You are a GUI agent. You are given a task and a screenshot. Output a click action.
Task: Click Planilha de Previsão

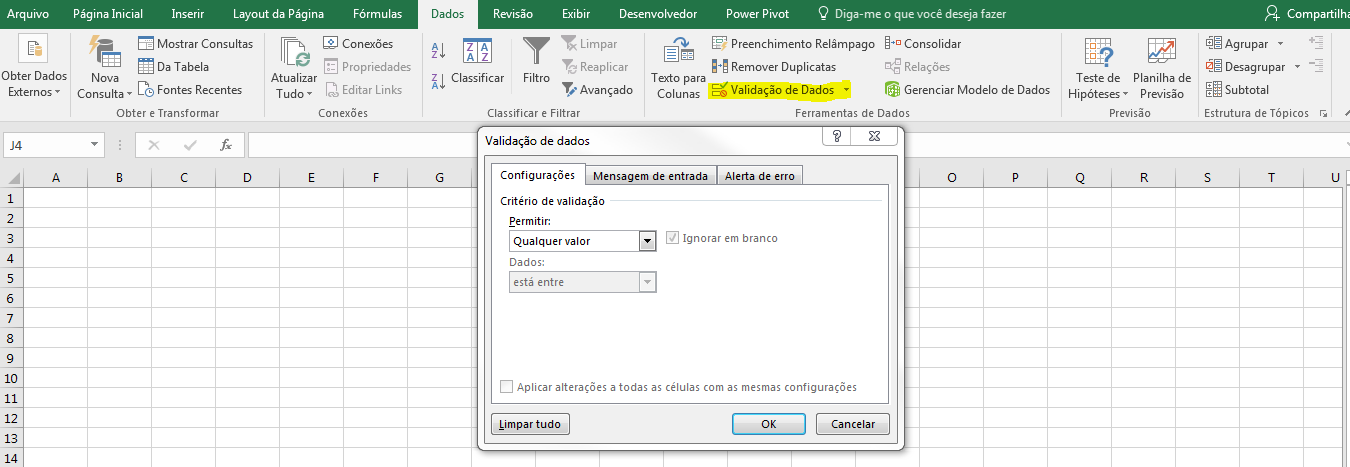point(1161,68)
